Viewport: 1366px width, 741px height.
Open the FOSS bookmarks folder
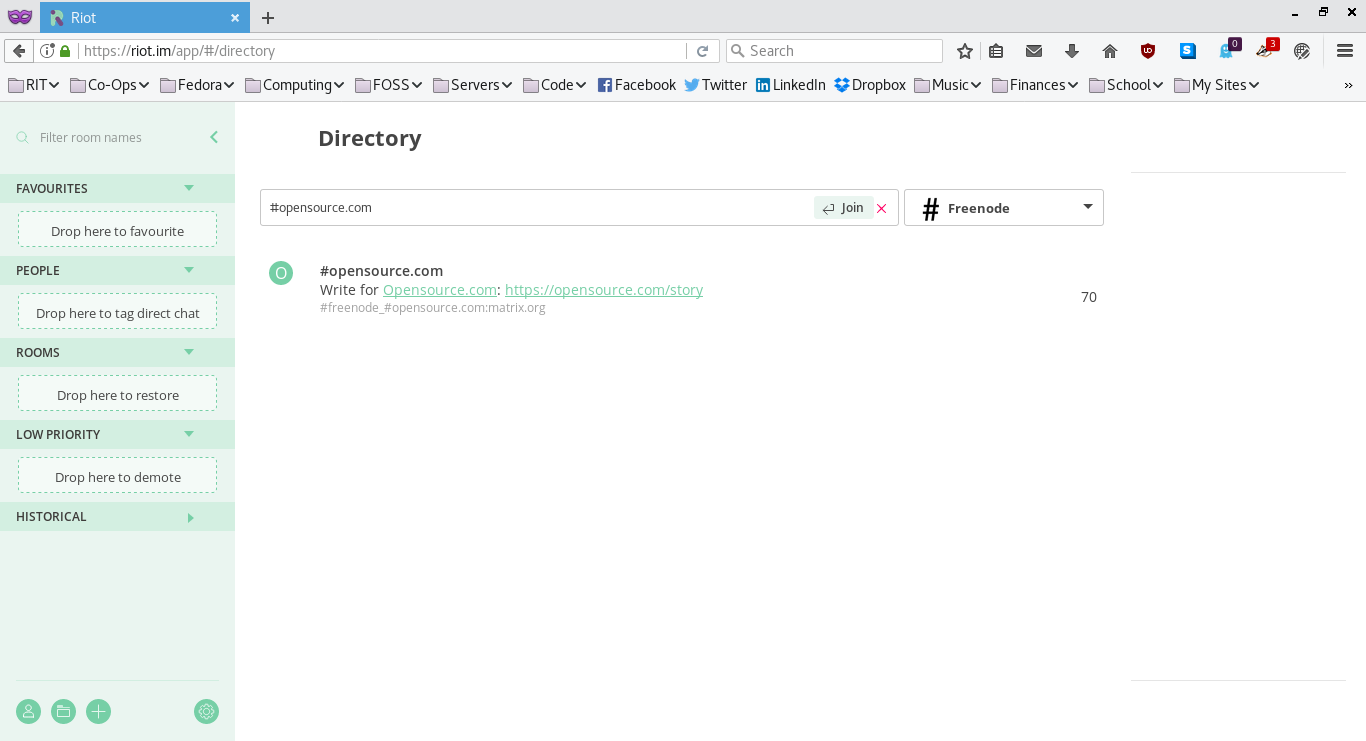[389, 85]
